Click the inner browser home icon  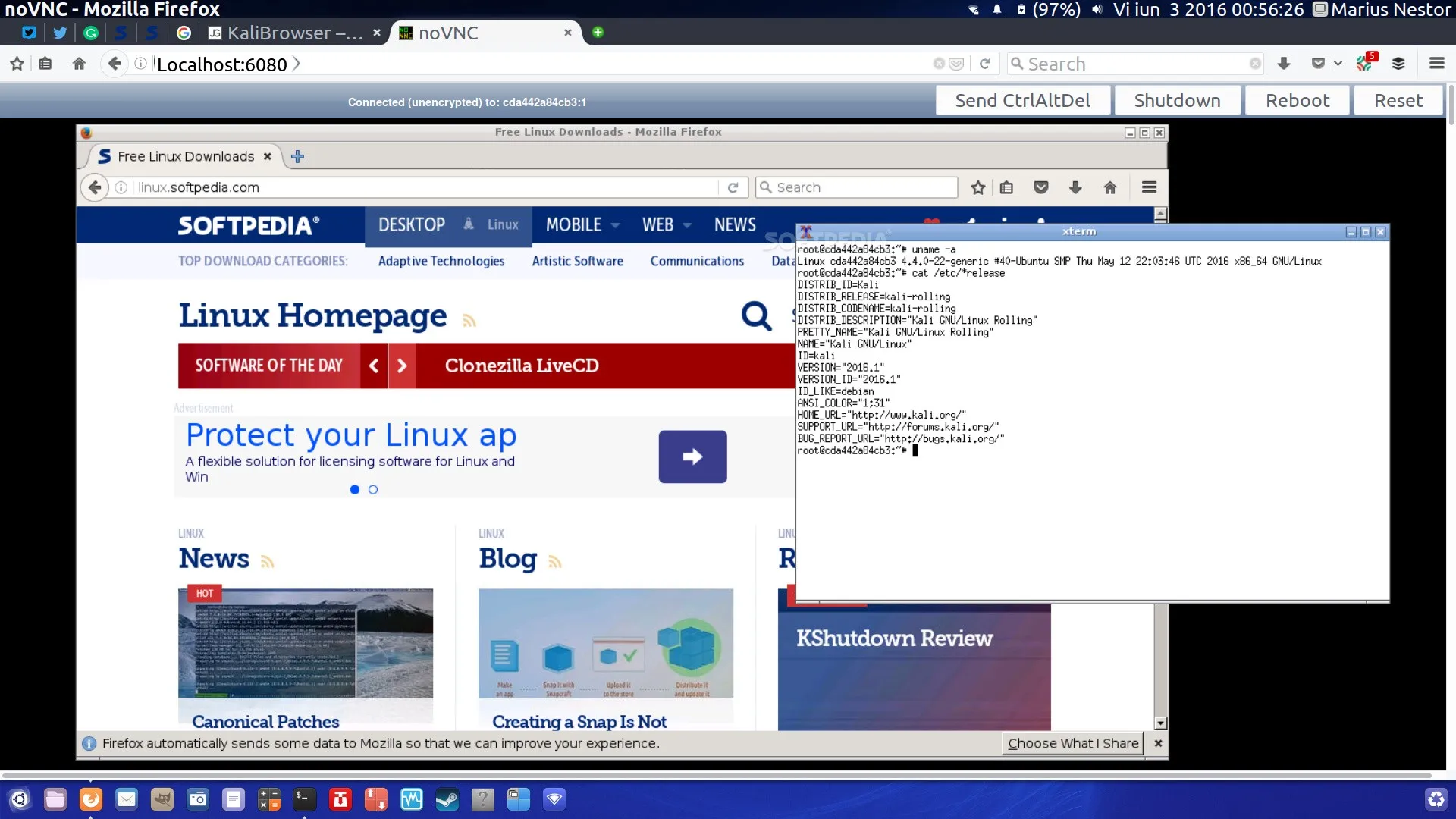point(1110,187)
